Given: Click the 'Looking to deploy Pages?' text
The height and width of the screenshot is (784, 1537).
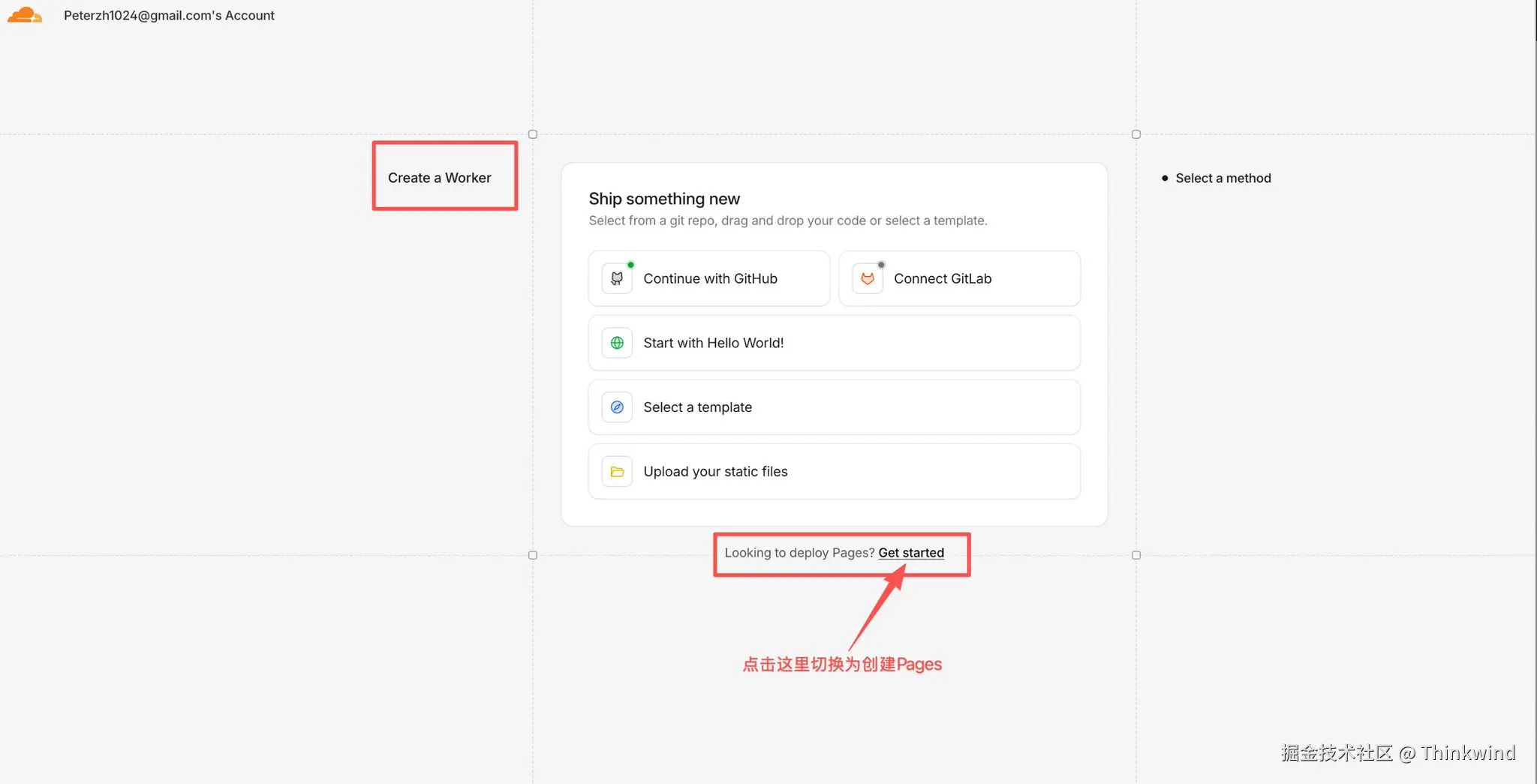Looking at the screenshot, I should tap(799, 553).
